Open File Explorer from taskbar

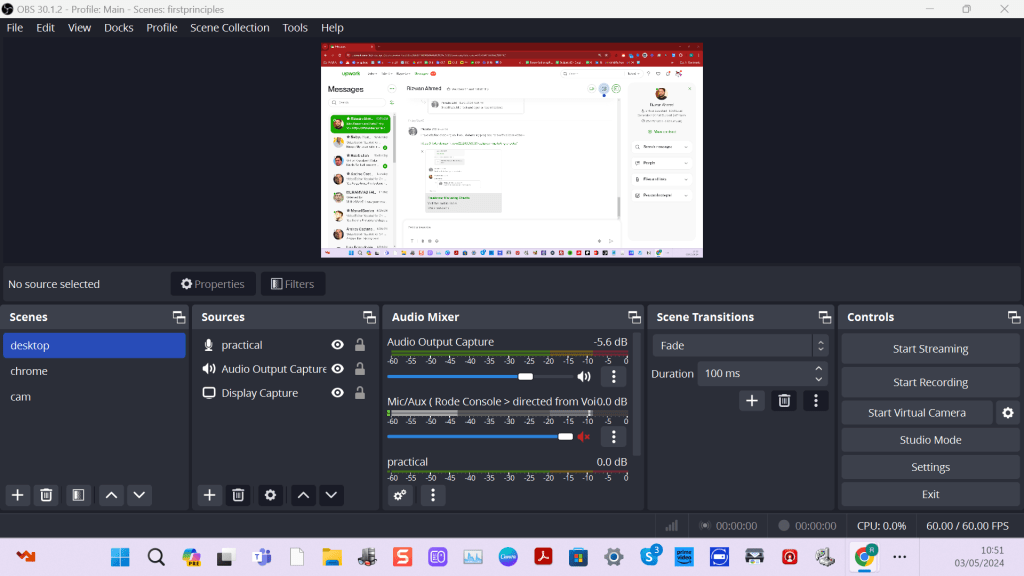click(332, 557)
